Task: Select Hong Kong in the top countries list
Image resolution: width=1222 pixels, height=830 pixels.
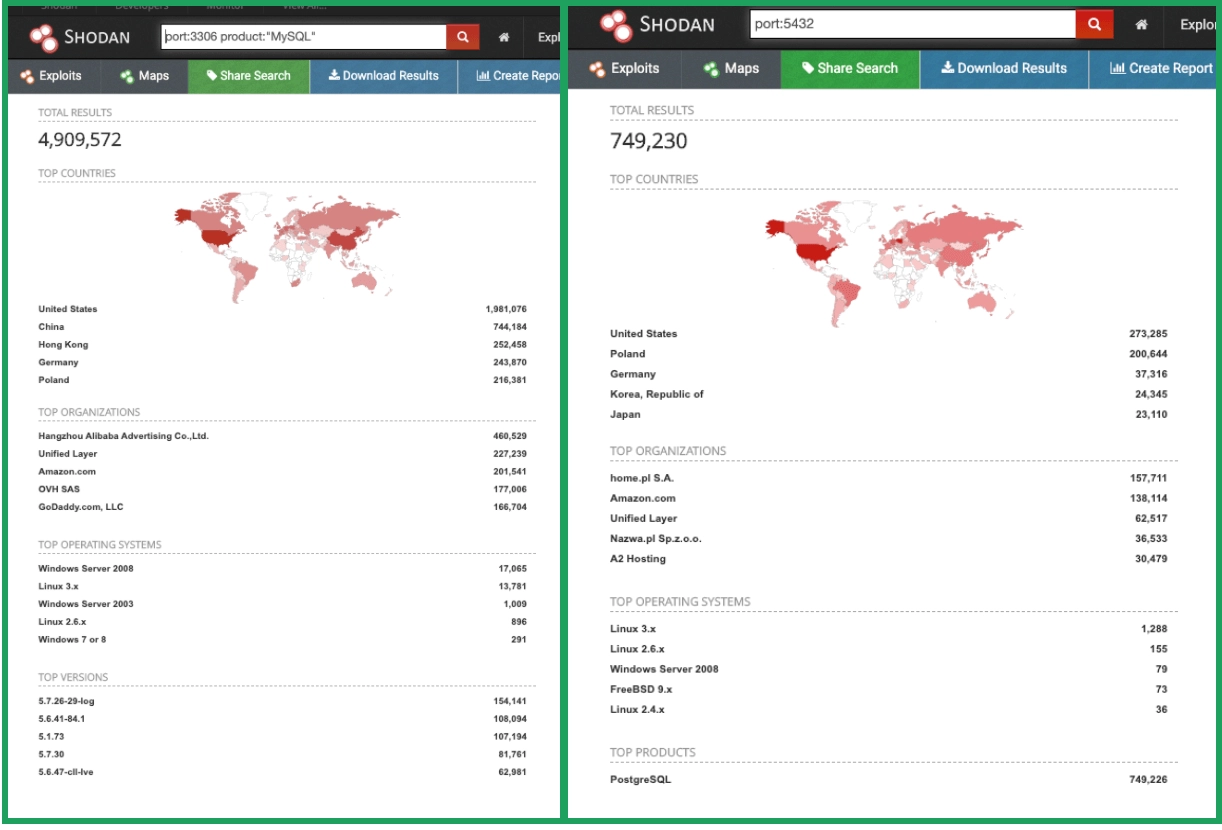Action: (63, 345)
